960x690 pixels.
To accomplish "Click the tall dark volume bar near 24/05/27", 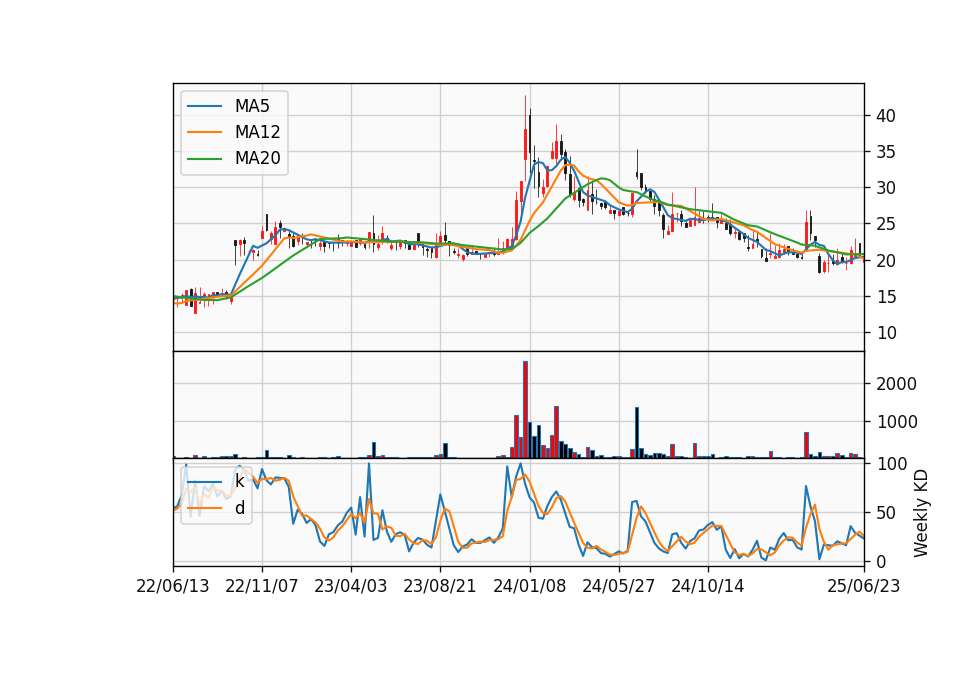I will click(637, 433).
